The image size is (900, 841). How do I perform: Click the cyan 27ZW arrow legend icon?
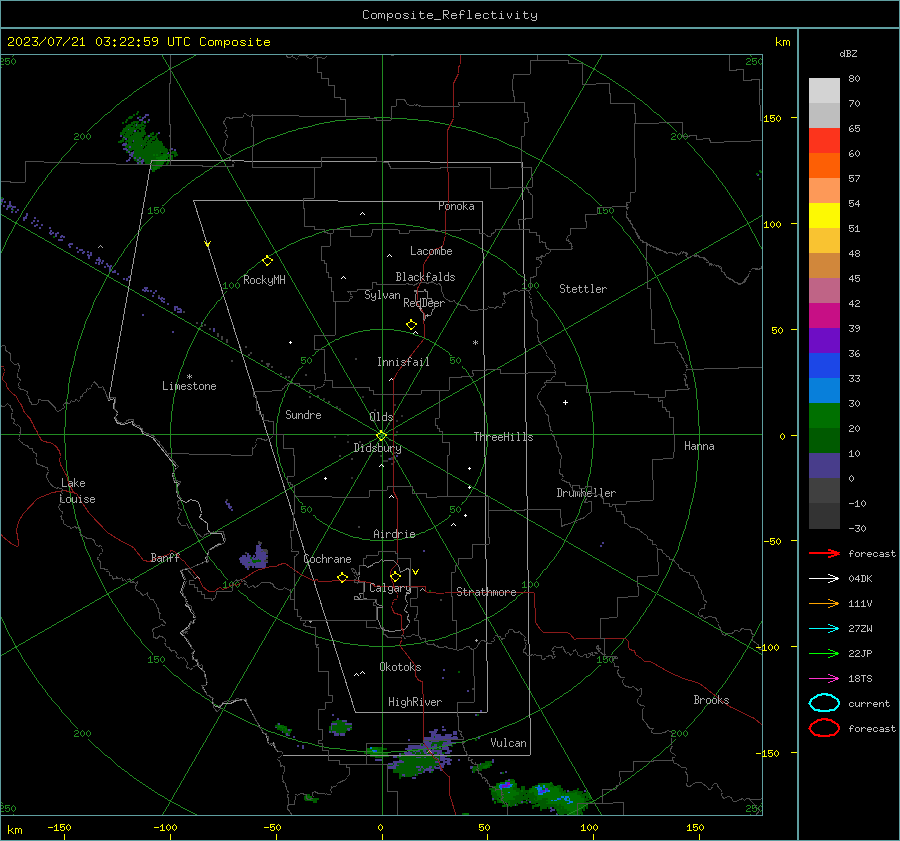pos(824,629)
